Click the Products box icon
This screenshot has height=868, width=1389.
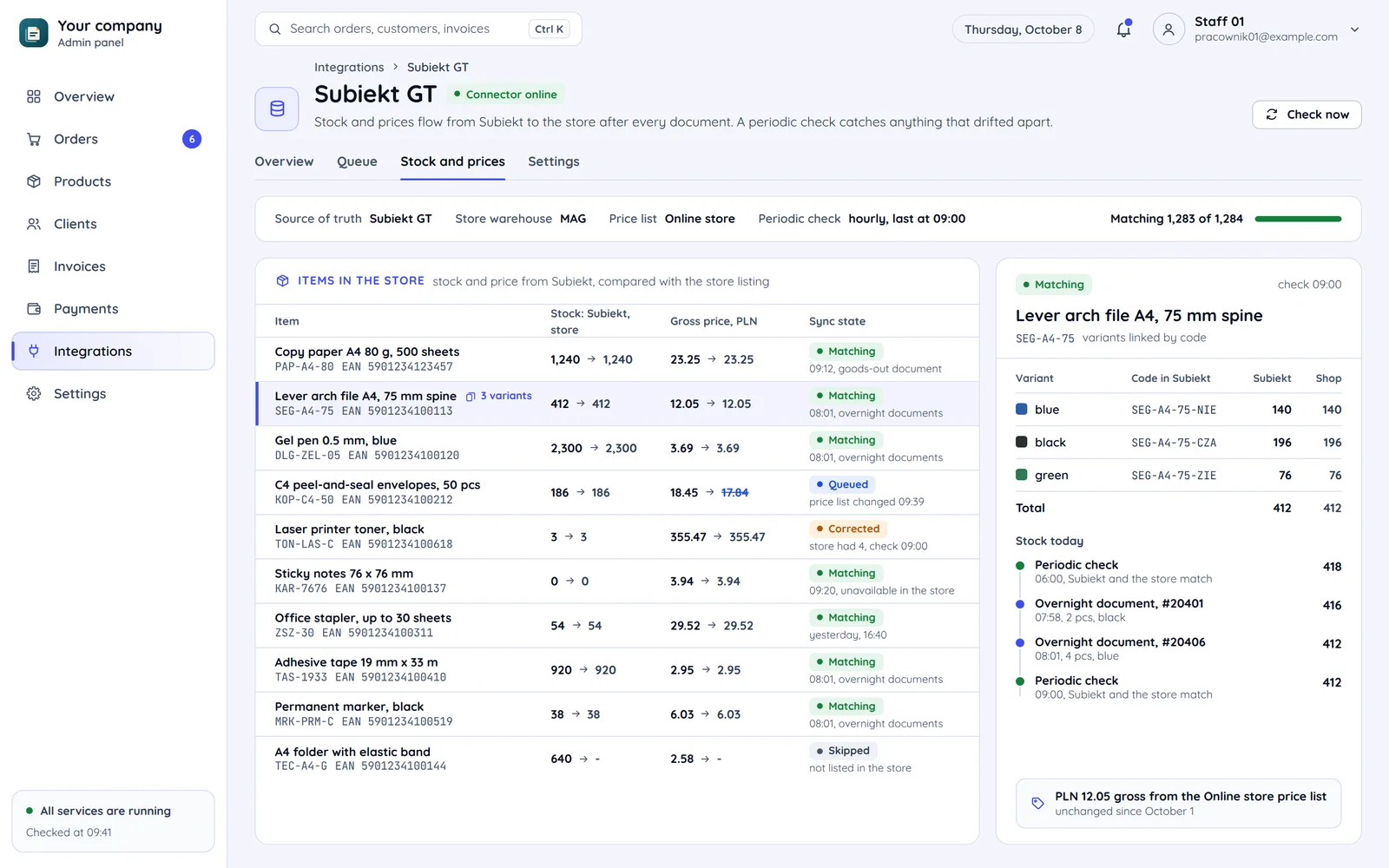(x=34, y=181)
